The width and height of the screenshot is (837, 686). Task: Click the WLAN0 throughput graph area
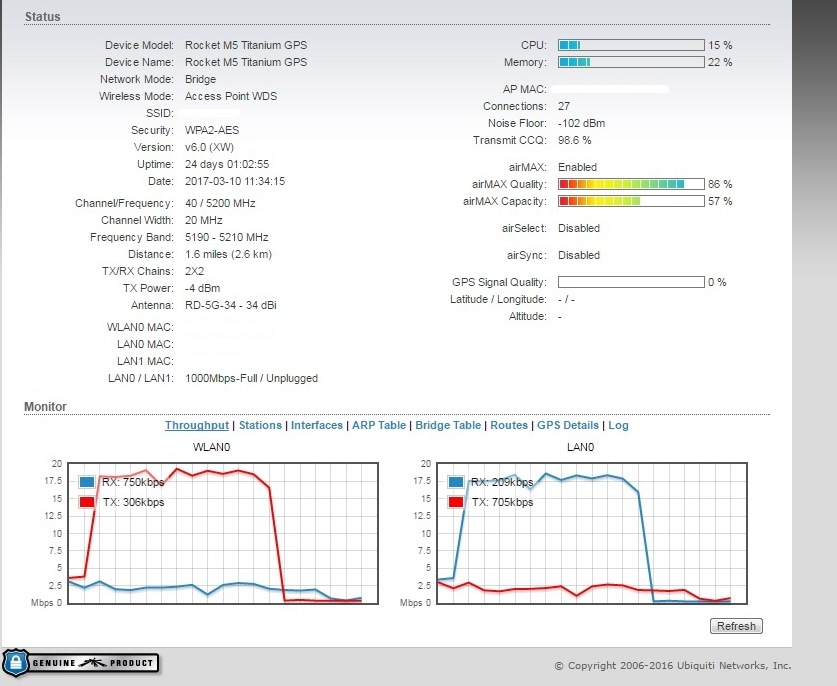223,533
